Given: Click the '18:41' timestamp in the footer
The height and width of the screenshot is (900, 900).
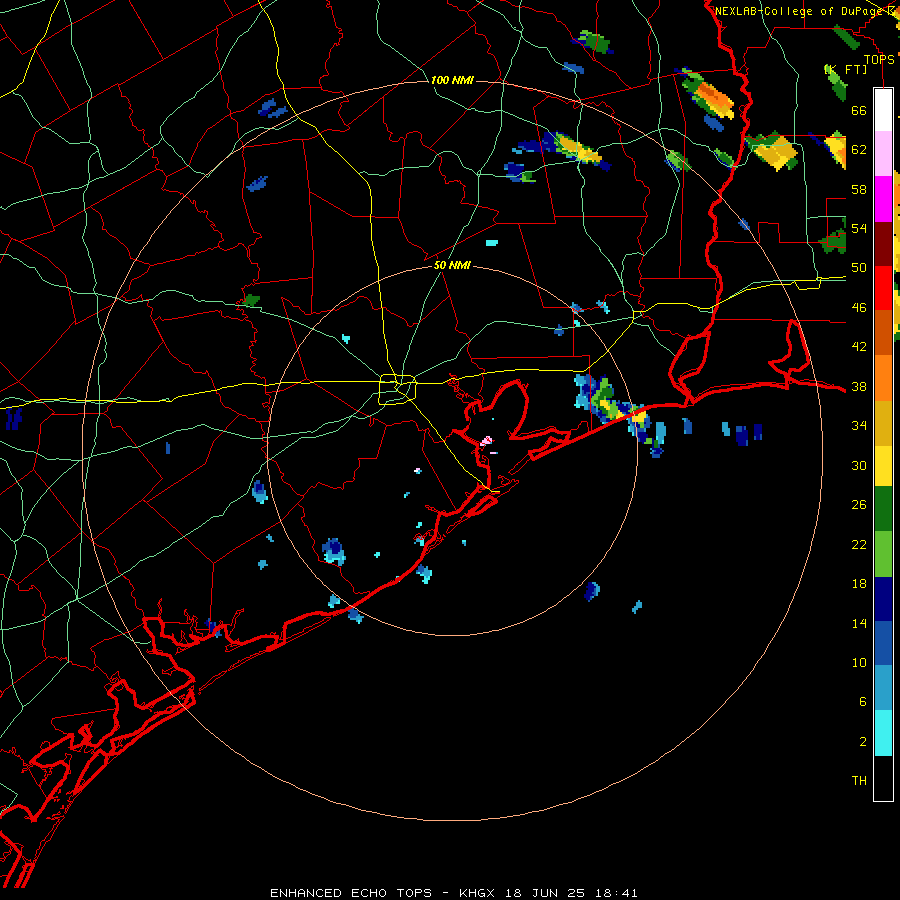Looking at the screenshot, I should pos(615,893).
